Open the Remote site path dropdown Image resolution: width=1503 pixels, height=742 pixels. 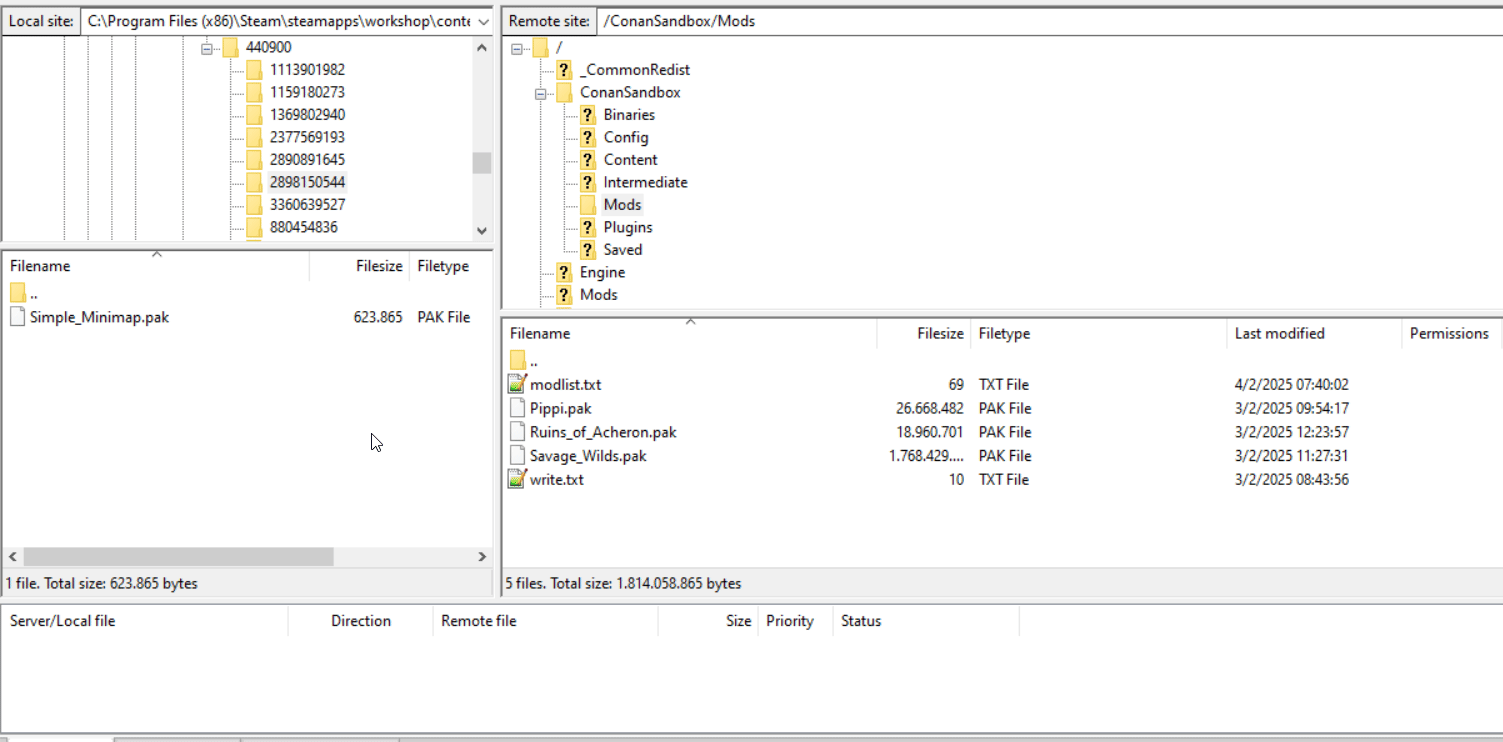1494,21
